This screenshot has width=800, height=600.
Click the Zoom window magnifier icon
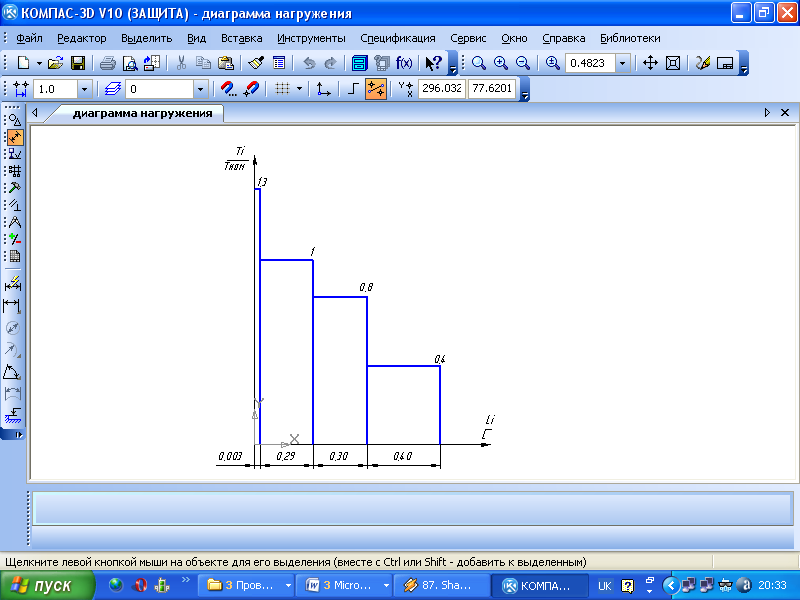coord(479,63)
